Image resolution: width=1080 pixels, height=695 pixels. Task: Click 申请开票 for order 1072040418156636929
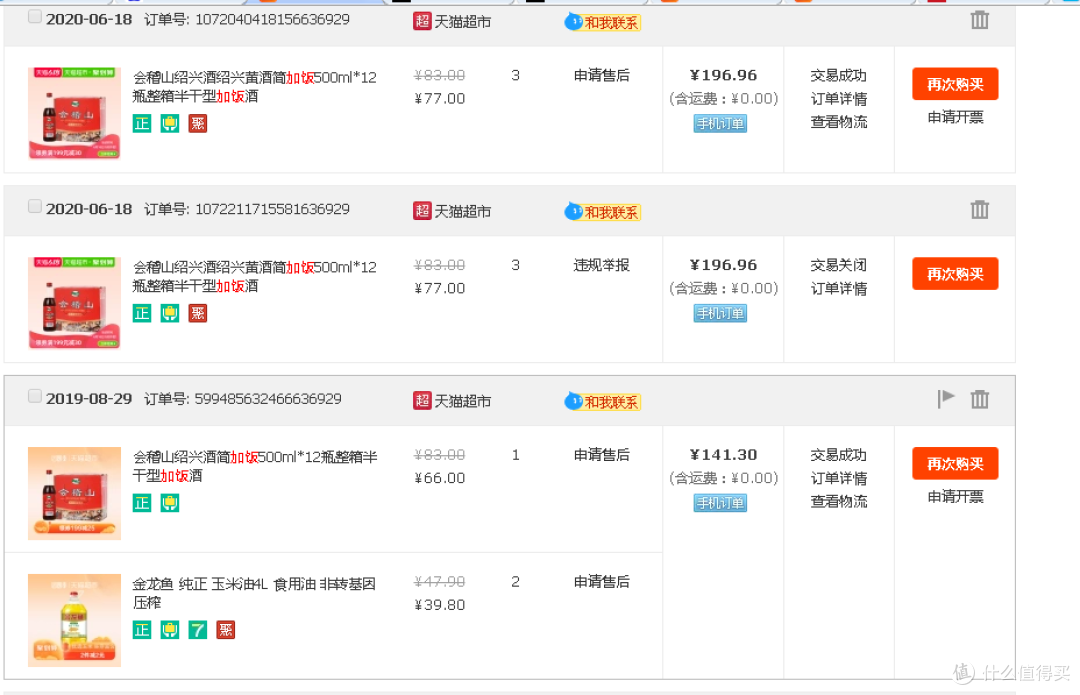pyautogui.click(x=955, y=117)
